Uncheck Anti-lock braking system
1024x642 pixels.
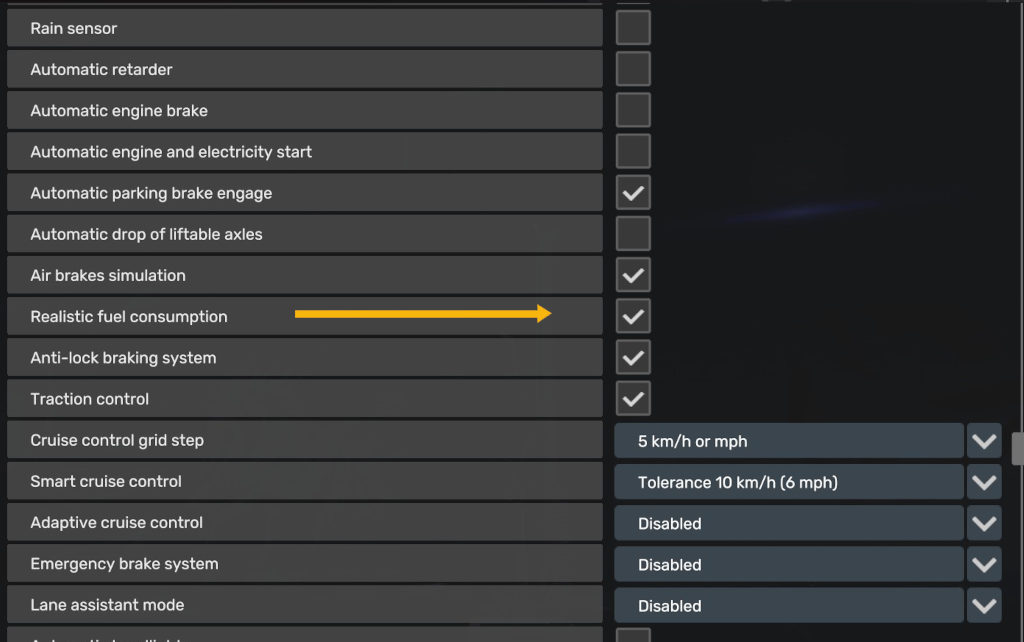click(632, 356)
